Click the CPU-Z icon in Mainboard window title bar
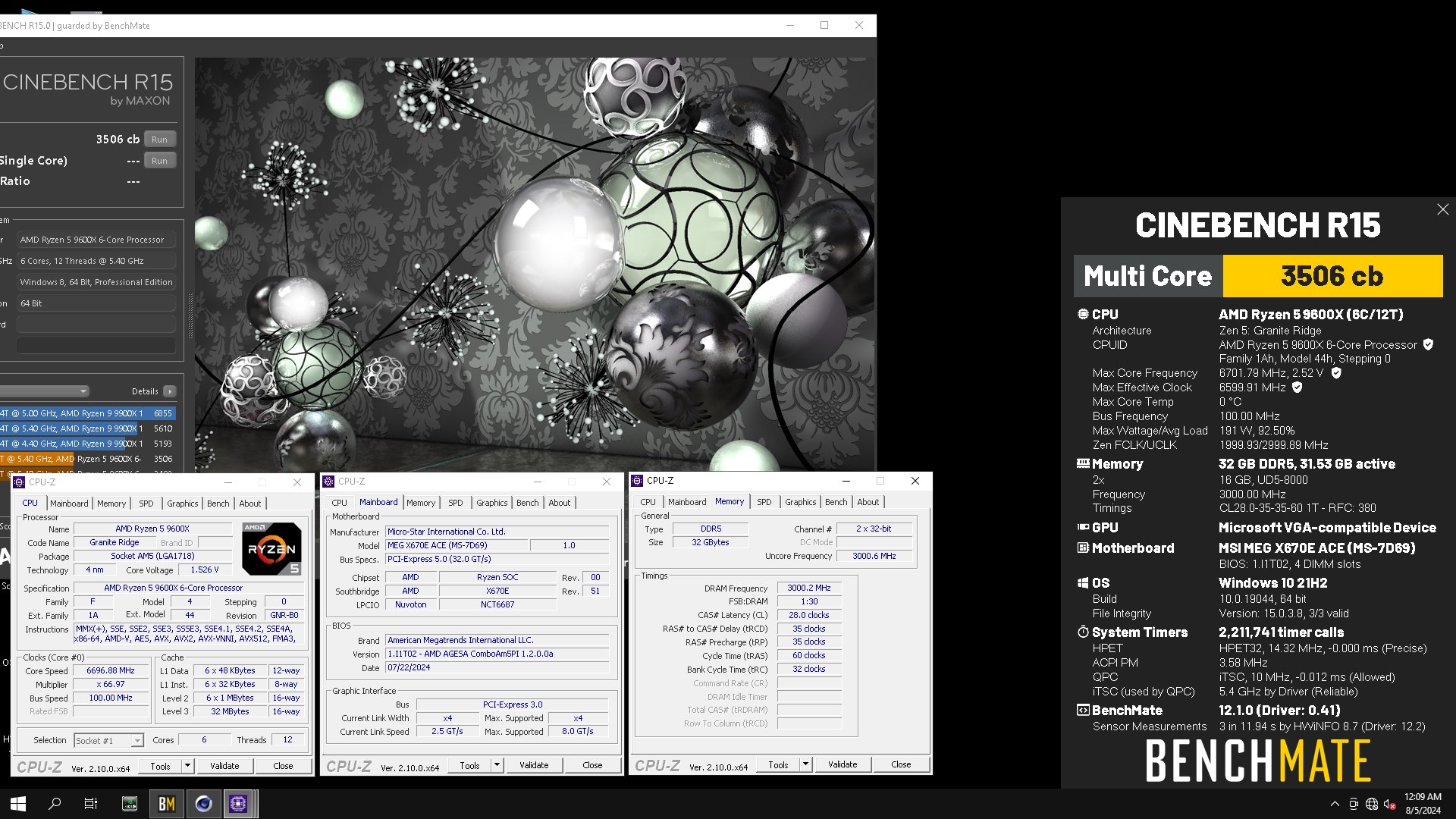This screenshot has width=1456, height=819. (x=329, y=482)
